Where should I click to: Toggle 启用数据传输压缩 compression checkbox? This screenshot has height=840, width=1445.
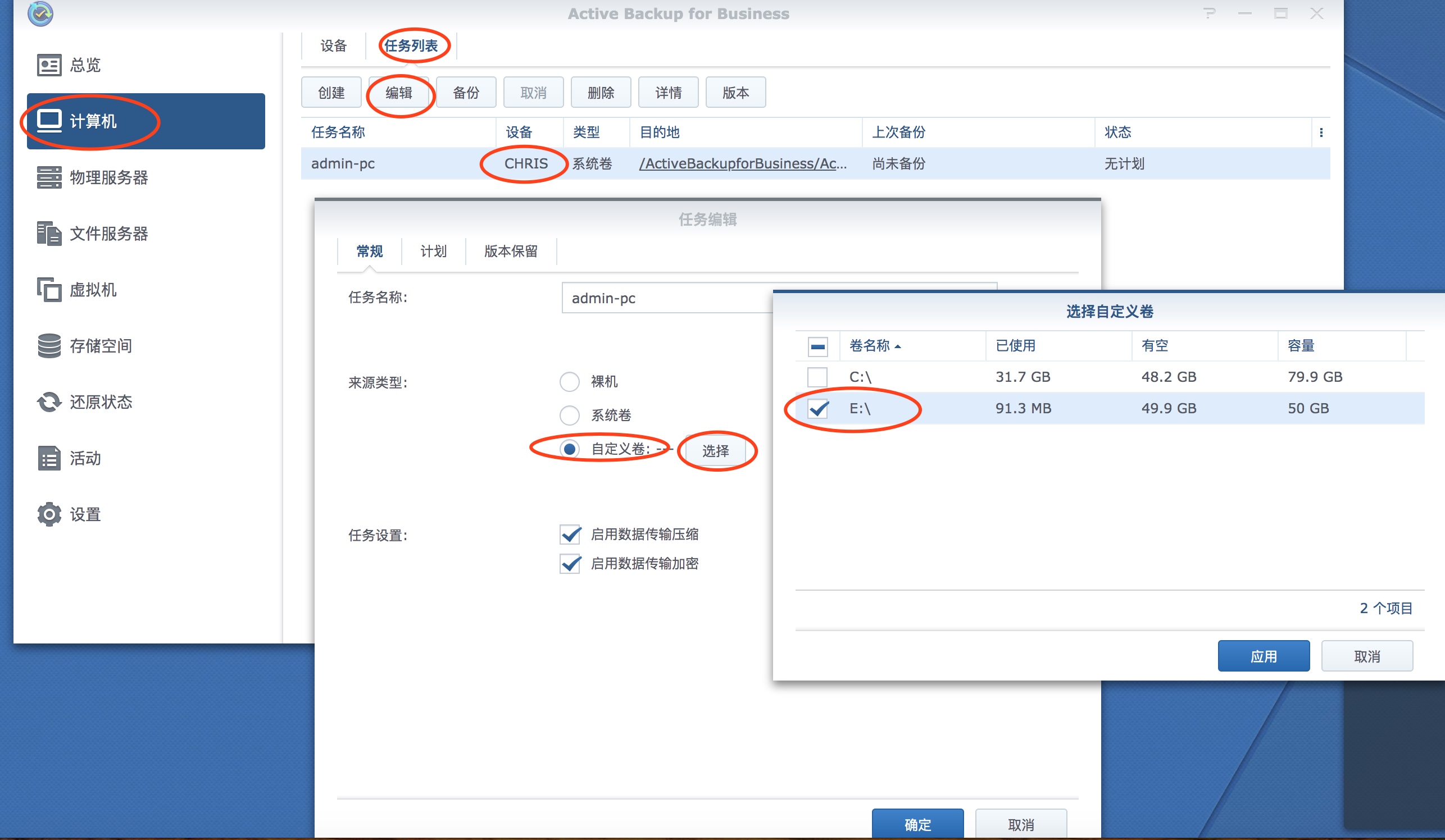(x=571, y=534)
